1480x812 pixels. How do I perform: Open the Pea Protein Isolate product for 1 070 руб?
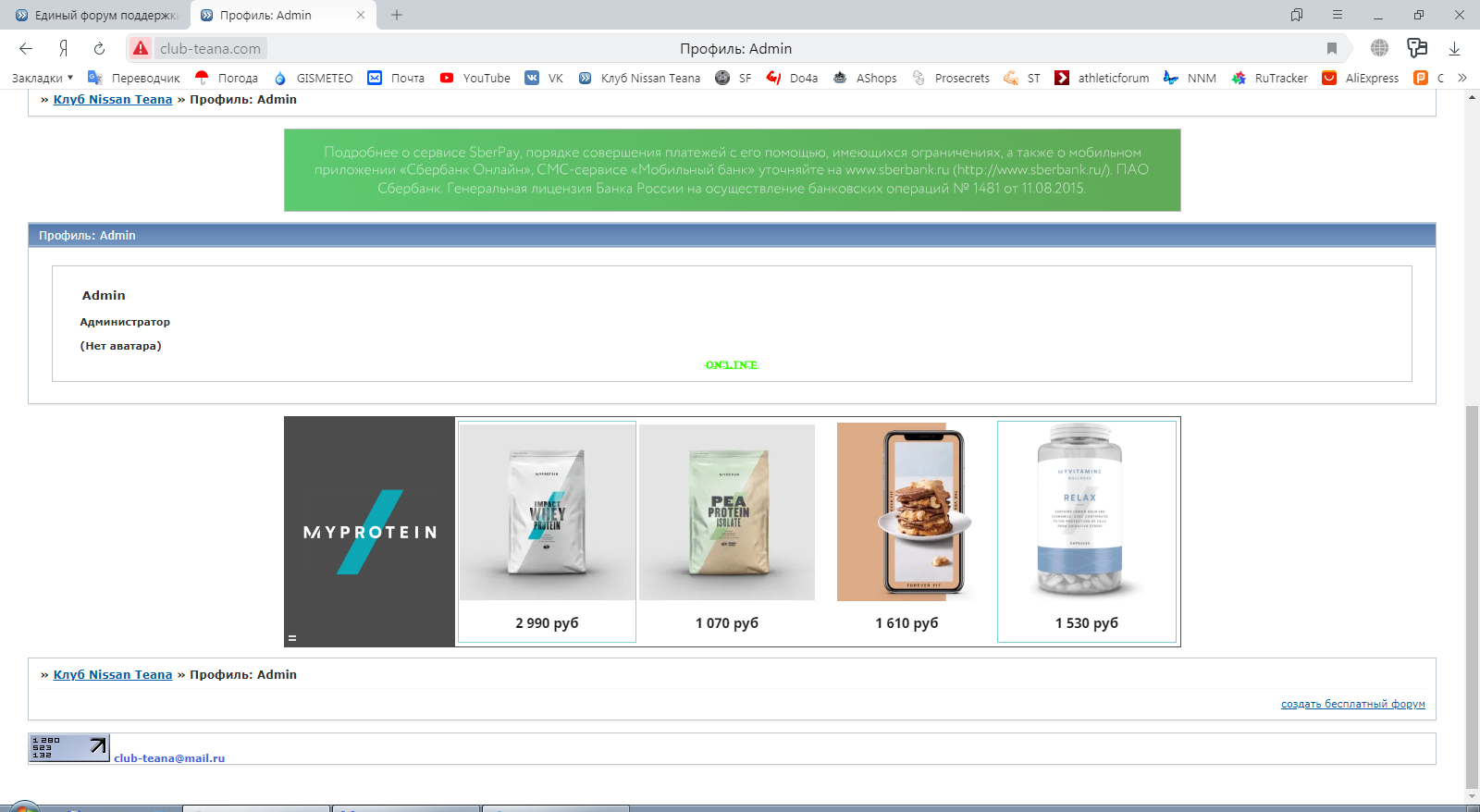point(727,532)
